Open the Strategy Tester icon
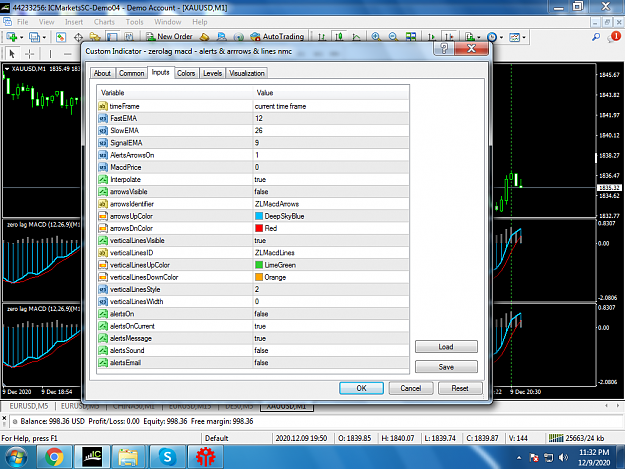This screenshot has height=469, width=625. coord(129,37)
